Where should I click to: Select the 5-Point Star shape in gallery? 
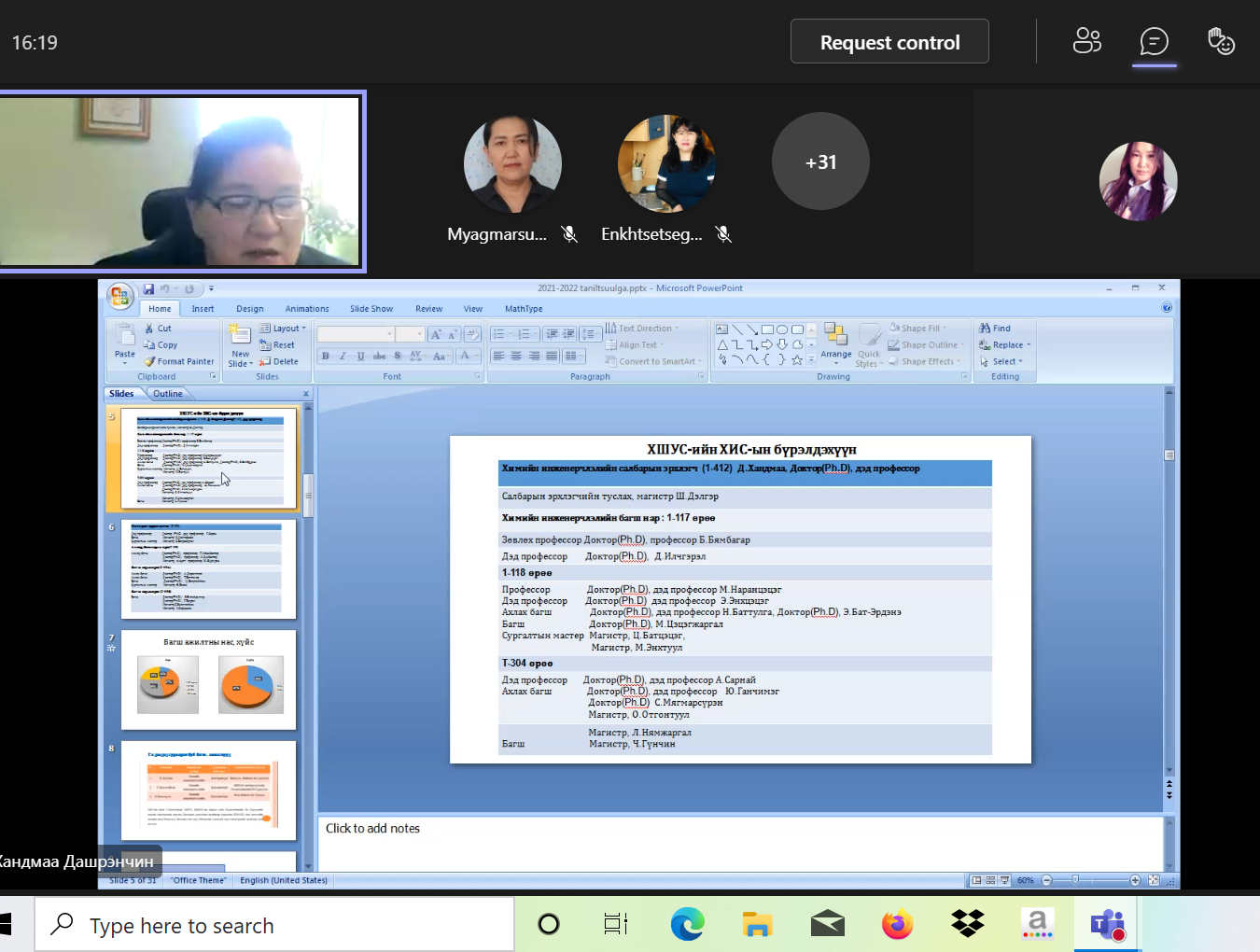[797, 359]
